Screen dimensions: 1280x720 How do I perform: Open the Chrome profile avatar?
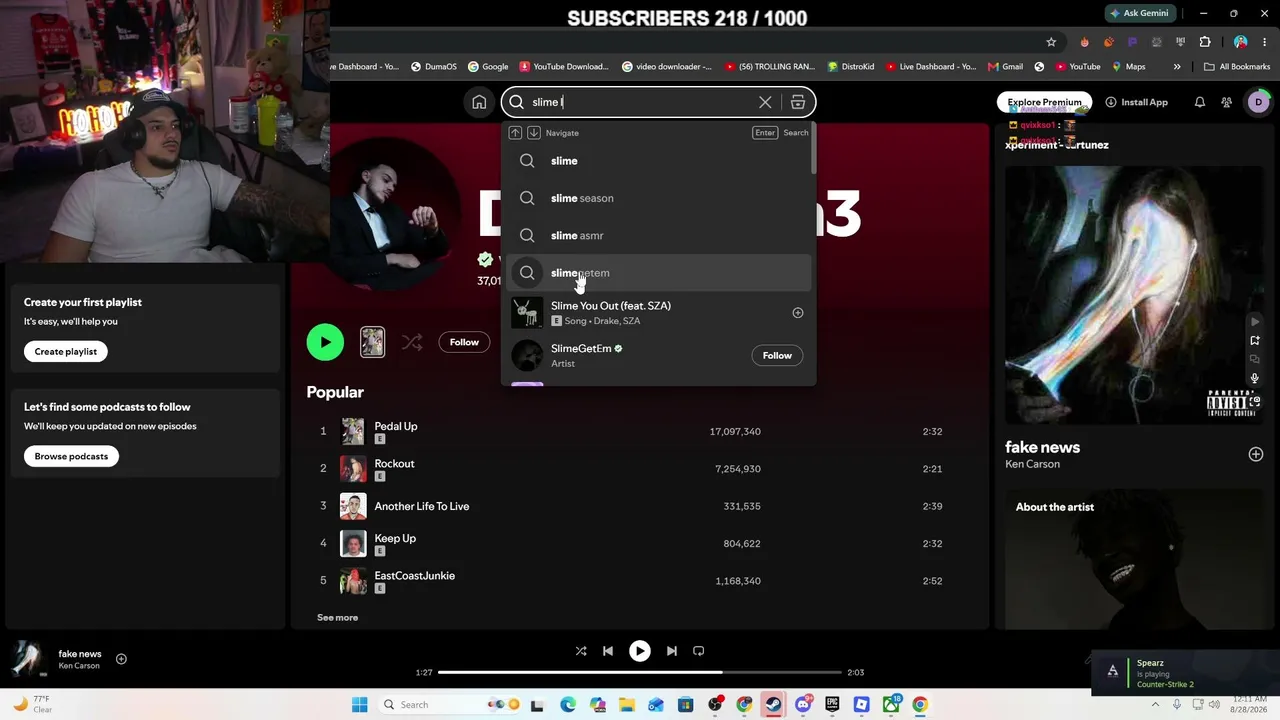tap(1241, 42)
